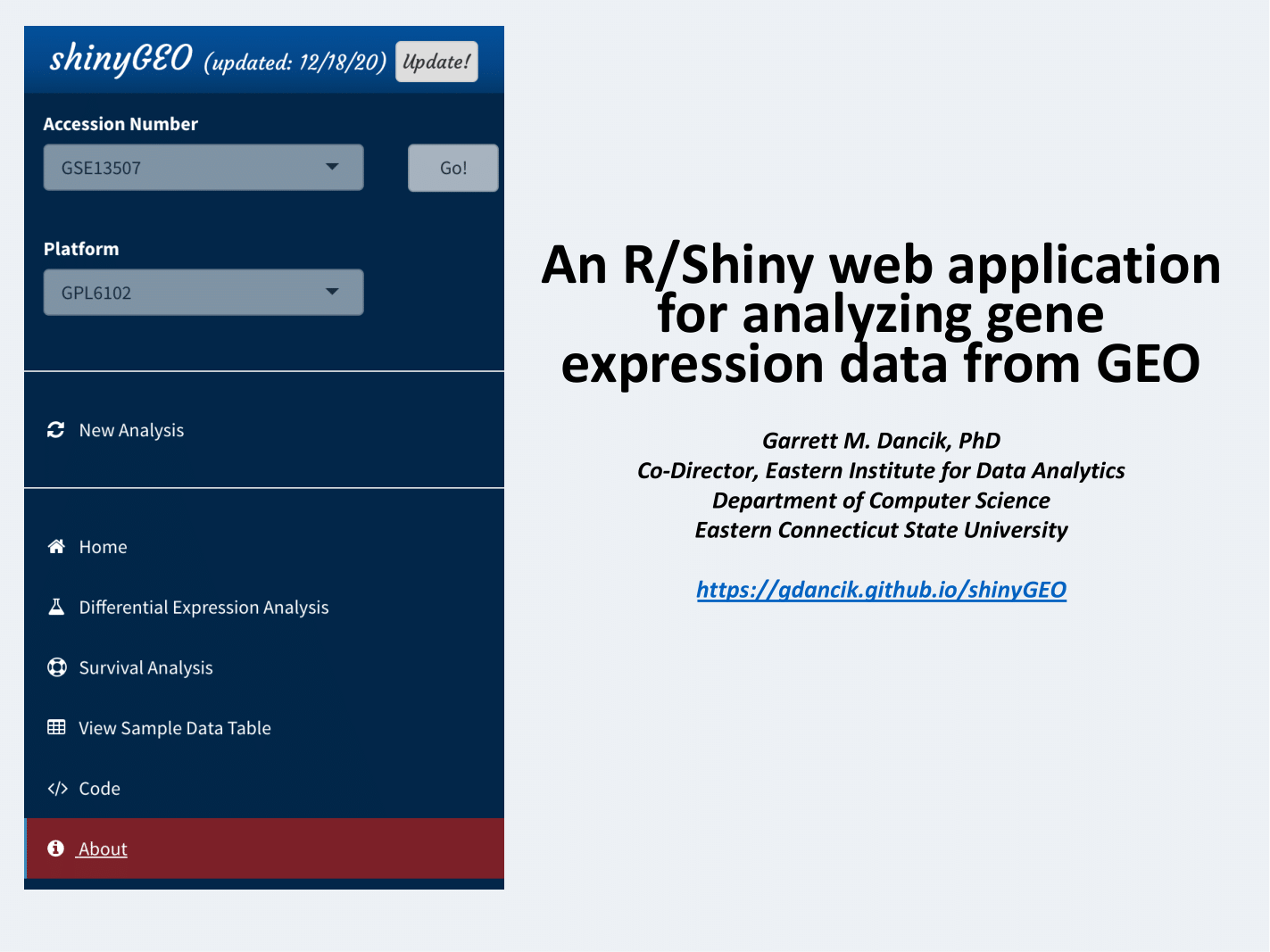
Task: Click the info icon beside About
Action: tap(55, 849)
